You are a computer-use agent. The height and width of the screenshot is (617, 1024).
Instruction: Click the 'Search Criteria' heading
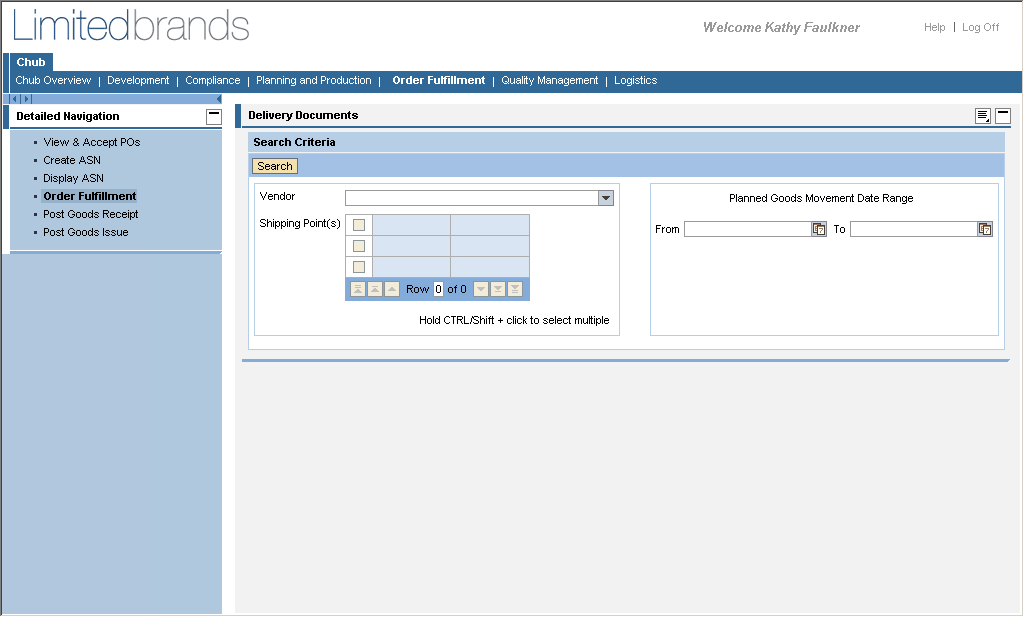coord(294,142)
